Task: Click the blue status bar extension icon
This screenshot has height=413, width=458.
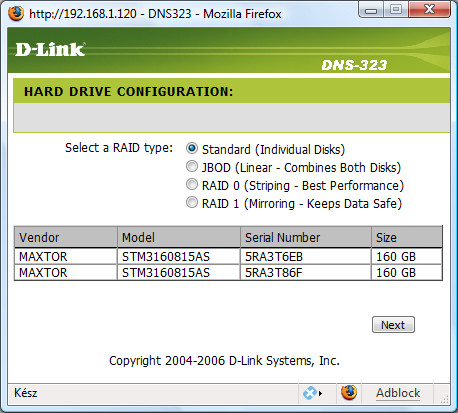Action: [x=309, y=393]
